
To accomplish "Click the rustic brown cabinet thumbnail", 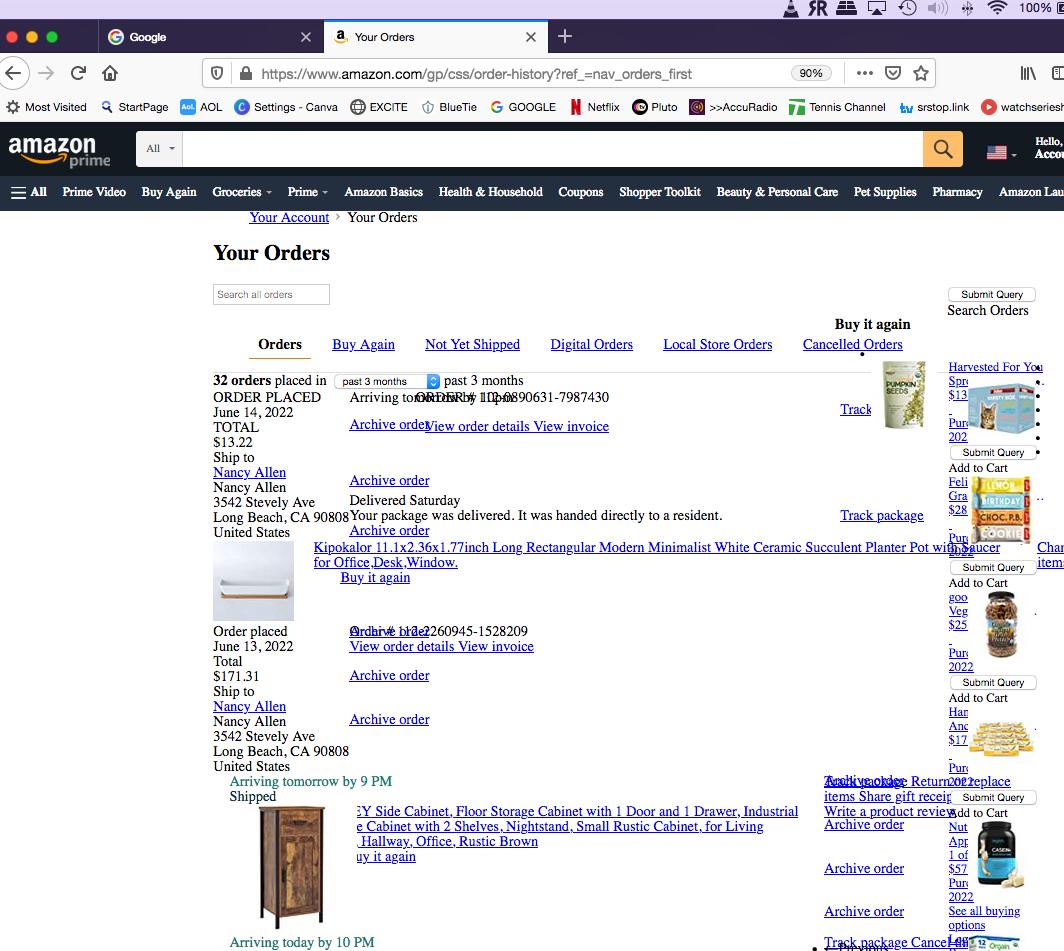I will (x=292, y=867).
